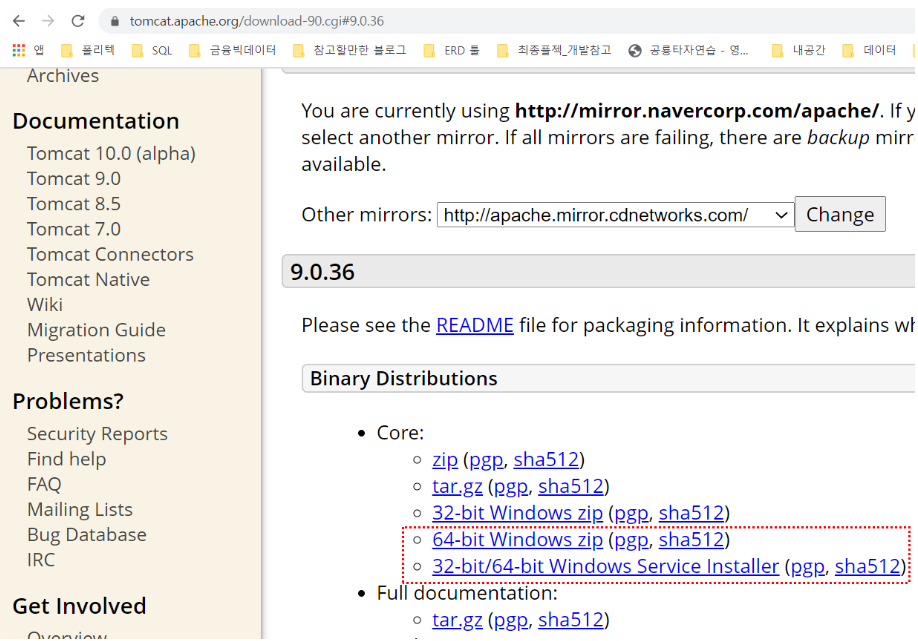Click the browser forward arrow
This screenshot has width=918, height=641.
[48, 21]
